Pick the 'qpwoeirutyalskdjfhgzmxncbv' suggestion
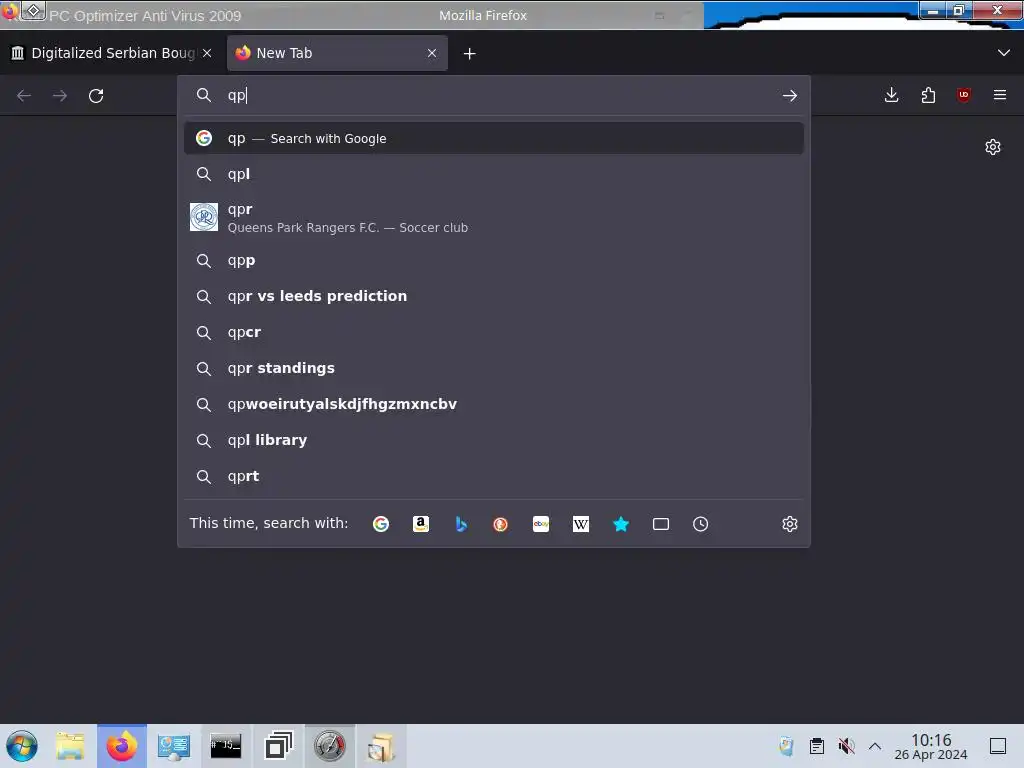The height and width of the screenshot is (768, 1024). (x=494, y=404)
